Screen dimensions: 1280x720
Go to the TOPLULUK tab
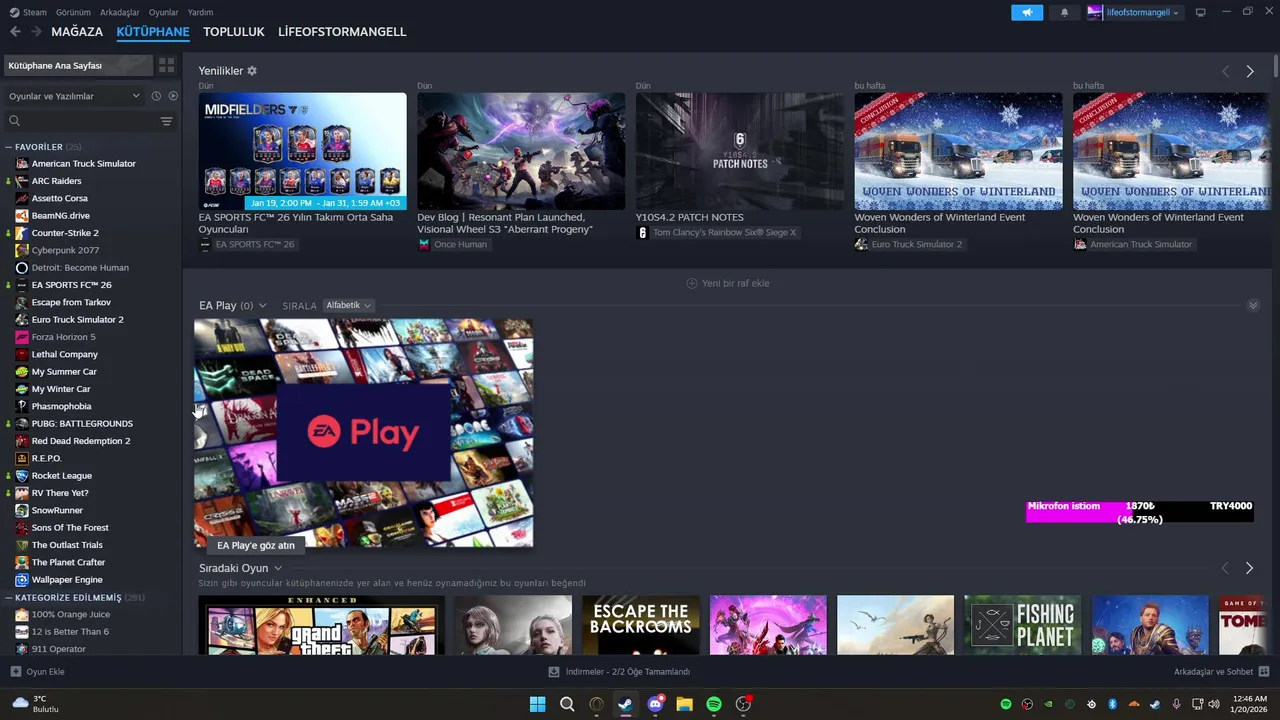pyautogui.click(x=234, y=32)
